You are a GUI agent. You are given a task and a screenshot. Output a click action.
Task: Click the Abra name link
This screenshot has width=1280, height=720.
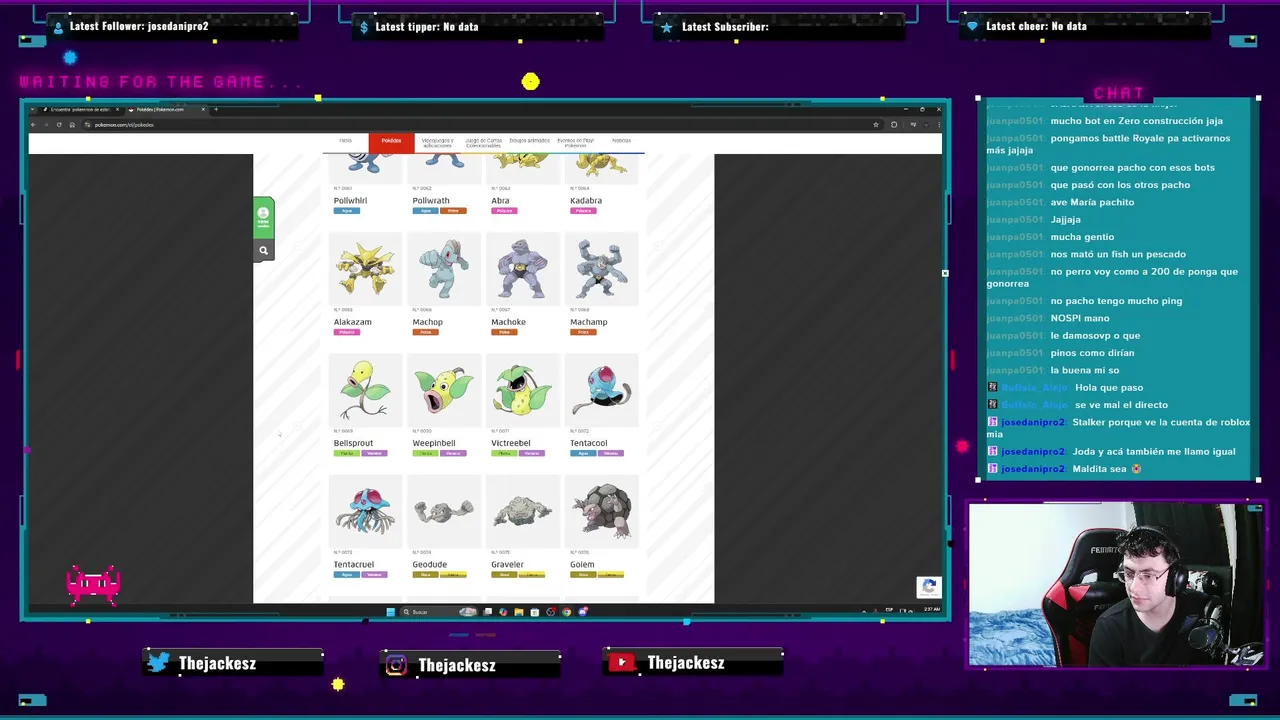(x=500, y=201)
